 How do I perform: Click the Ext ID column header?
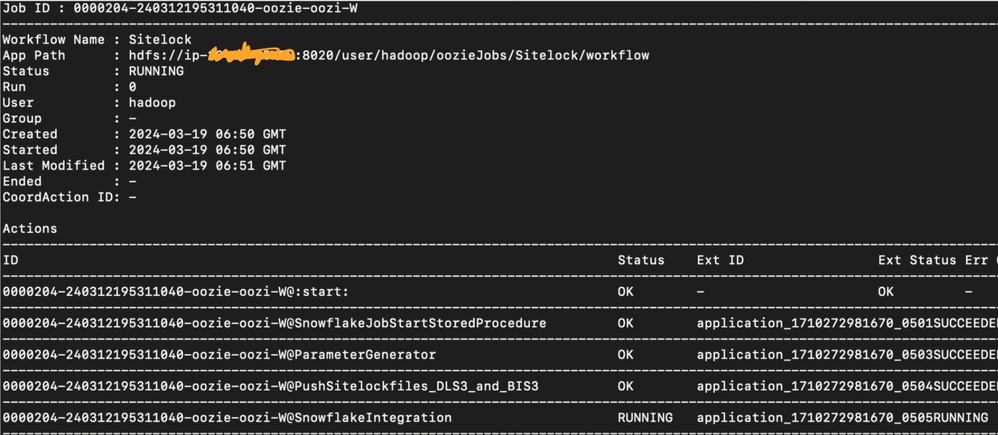pos(720,260)
